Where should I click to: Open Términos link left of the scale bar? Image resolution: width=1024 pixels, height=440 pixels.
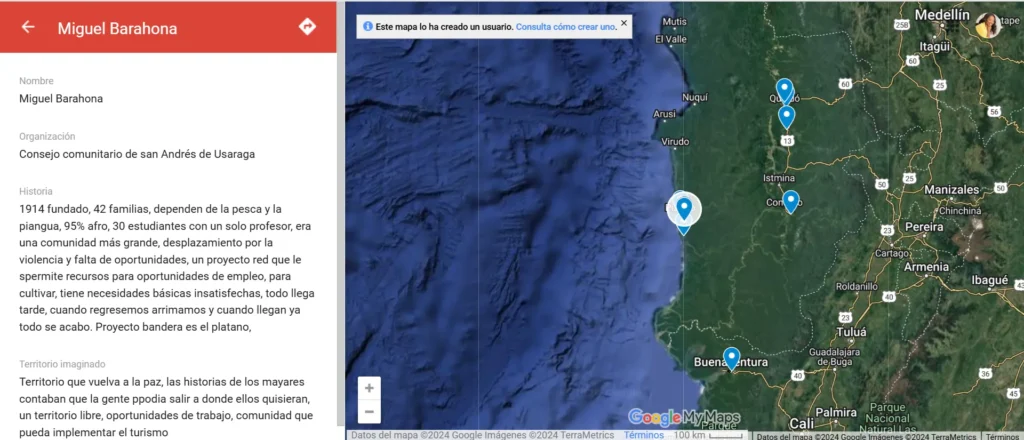point(643,435)
